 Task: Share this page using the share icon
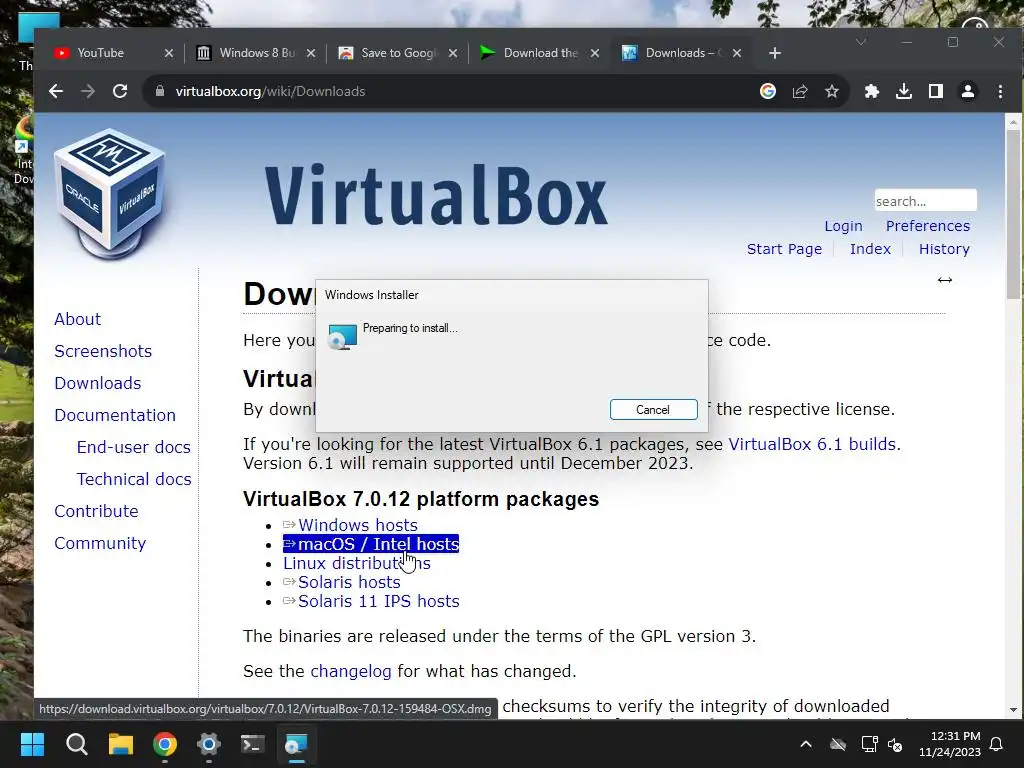[x=800, y=91]
